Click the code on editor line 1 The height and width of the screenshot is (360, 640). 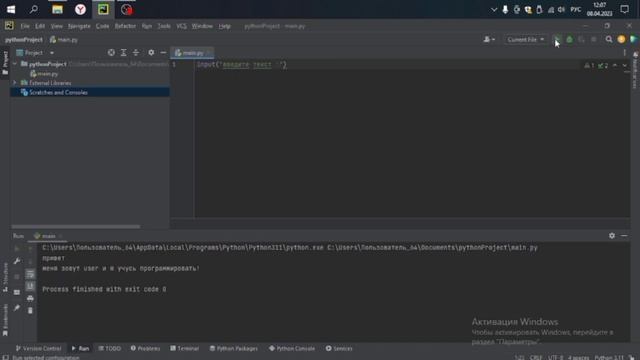click(242, 64)
